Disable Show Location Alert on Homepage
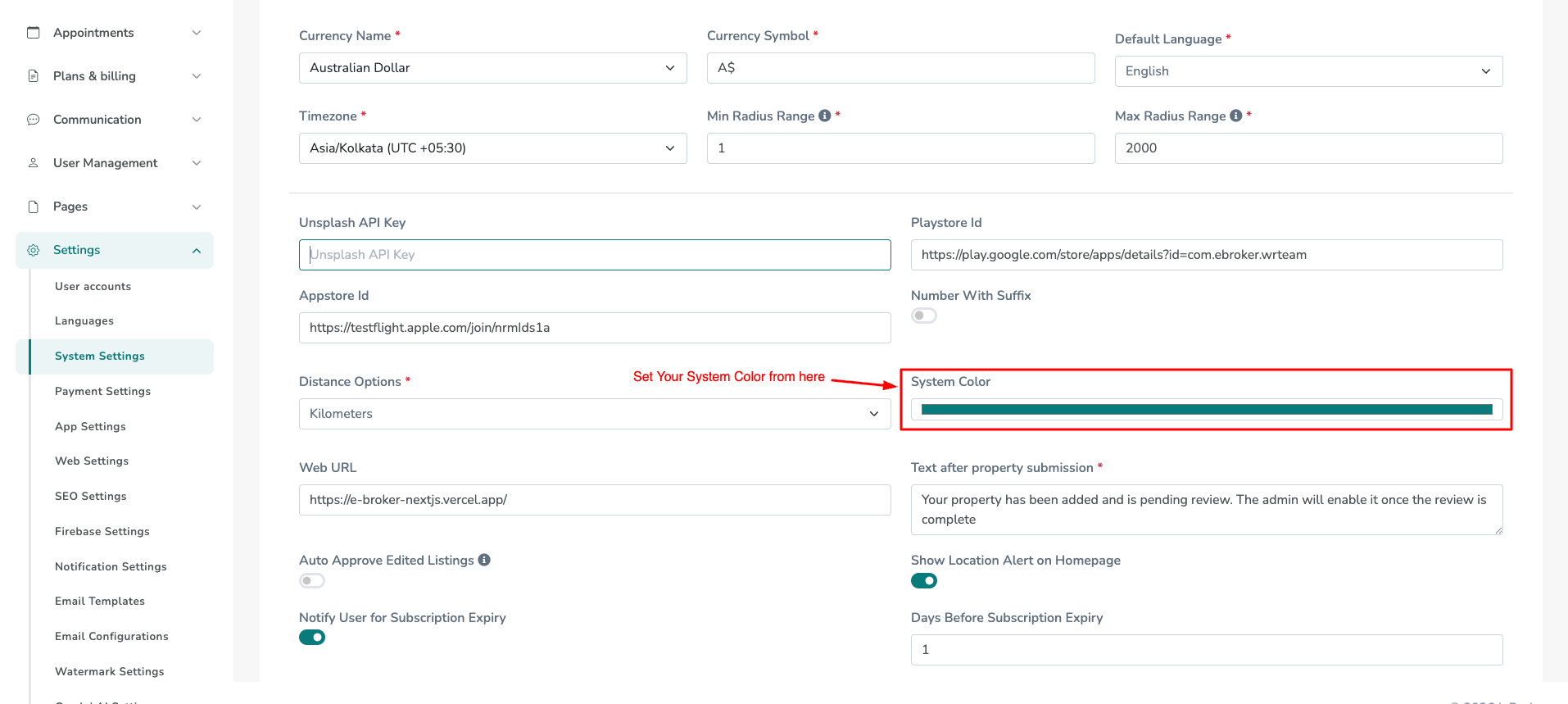The height and width of the screenshot is (704, 1568). pyautogui.click(x=923, y=581)
